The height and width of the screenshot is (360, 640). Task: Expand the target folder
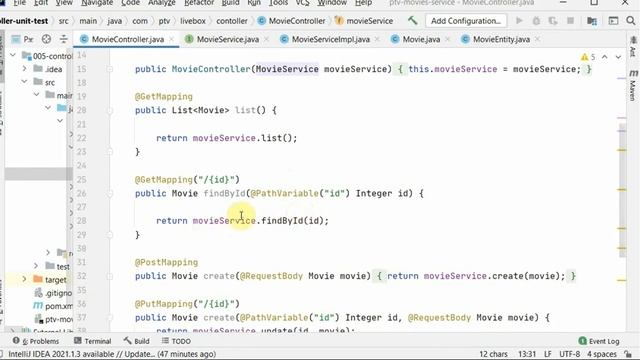pyautogui.click(x=24, y=280)
